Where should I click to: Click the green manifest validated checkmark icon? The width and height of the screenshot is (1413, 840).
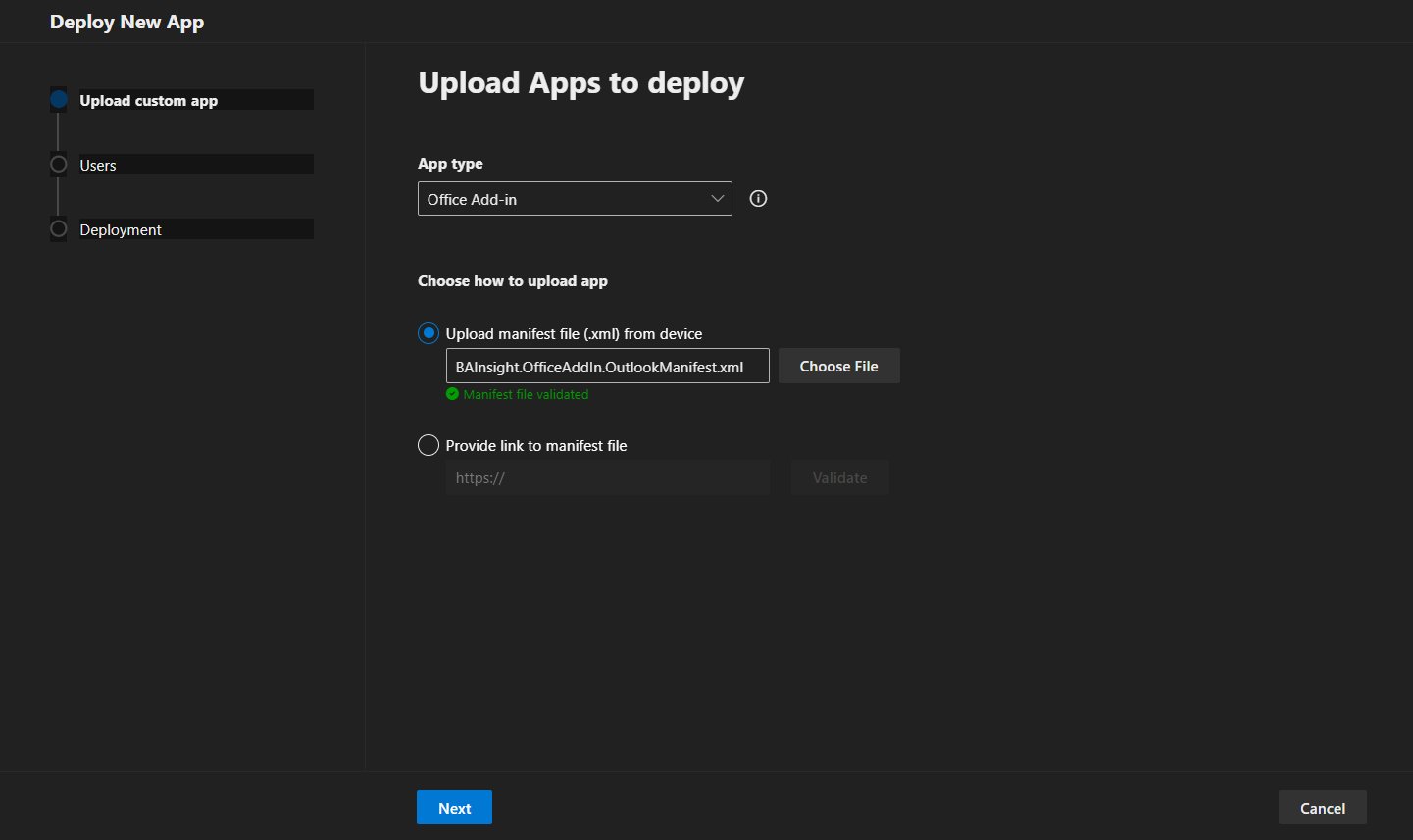pos(452,394)
